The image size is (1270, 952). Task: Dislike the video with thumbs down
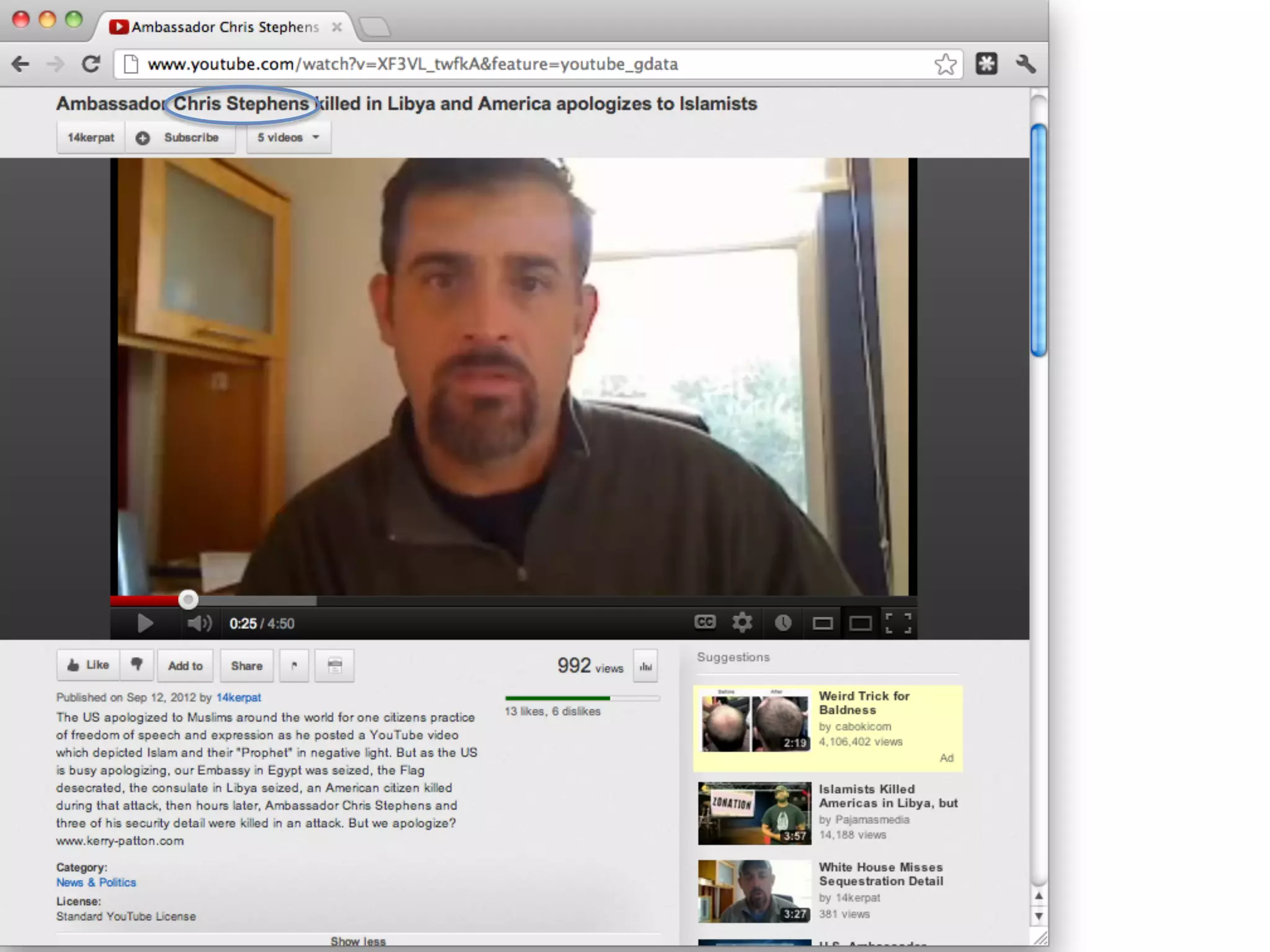tap(137, 665)
